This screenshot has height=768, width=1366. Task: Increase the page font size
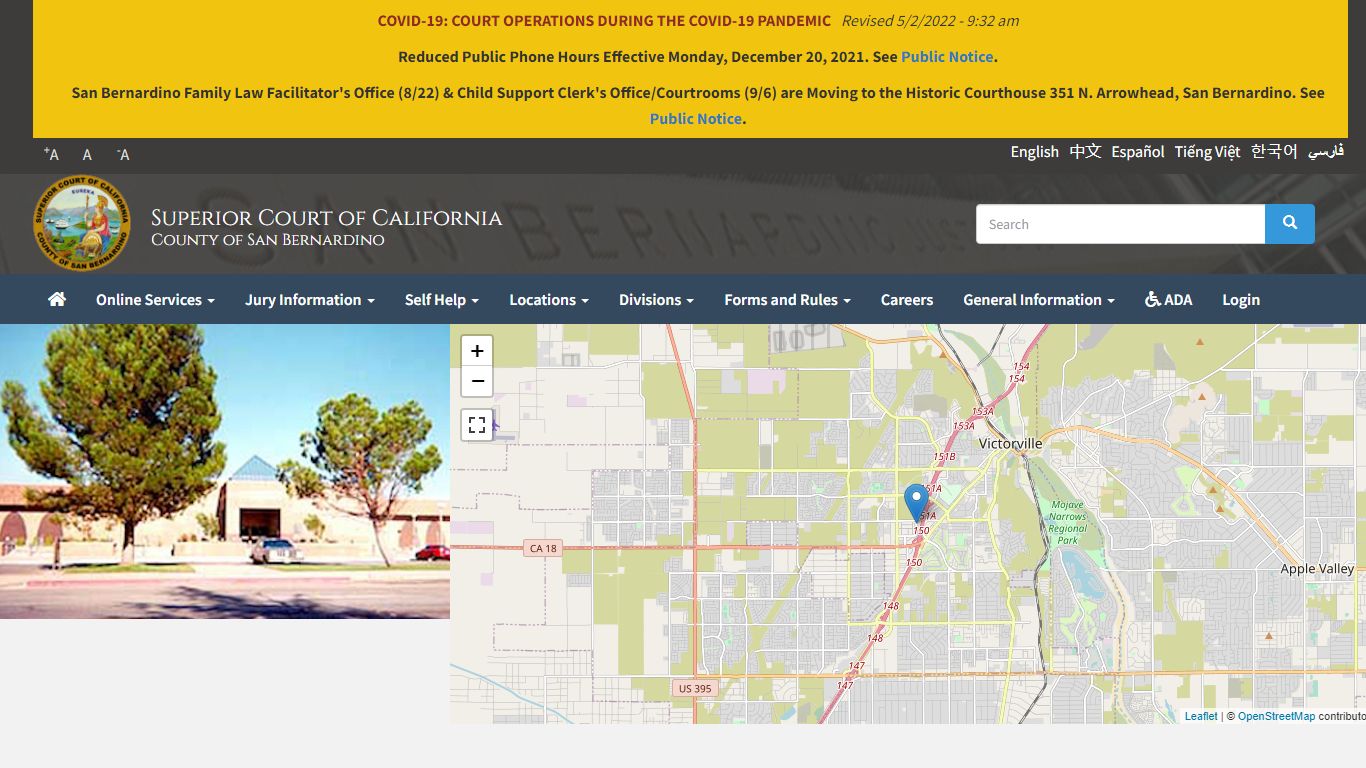[x=51, y=154]
